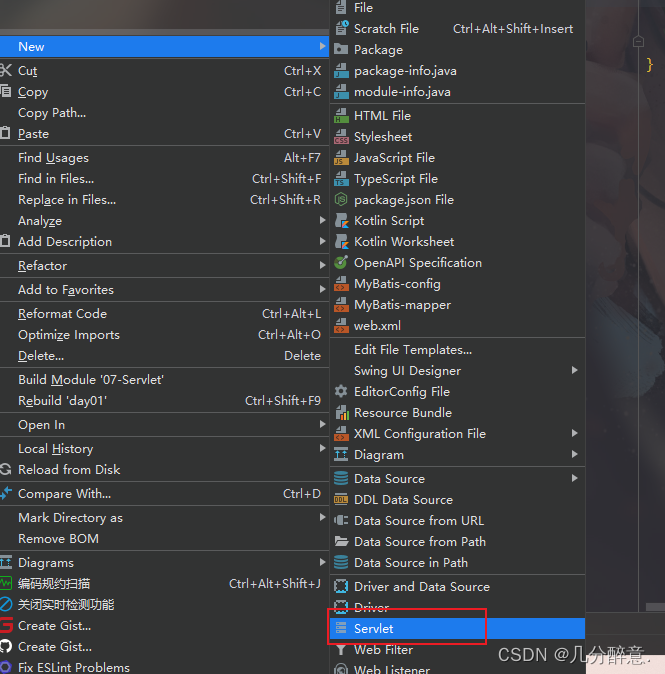
Task: Expand the Refactor submenu arrow
Action: pos(322,265)
